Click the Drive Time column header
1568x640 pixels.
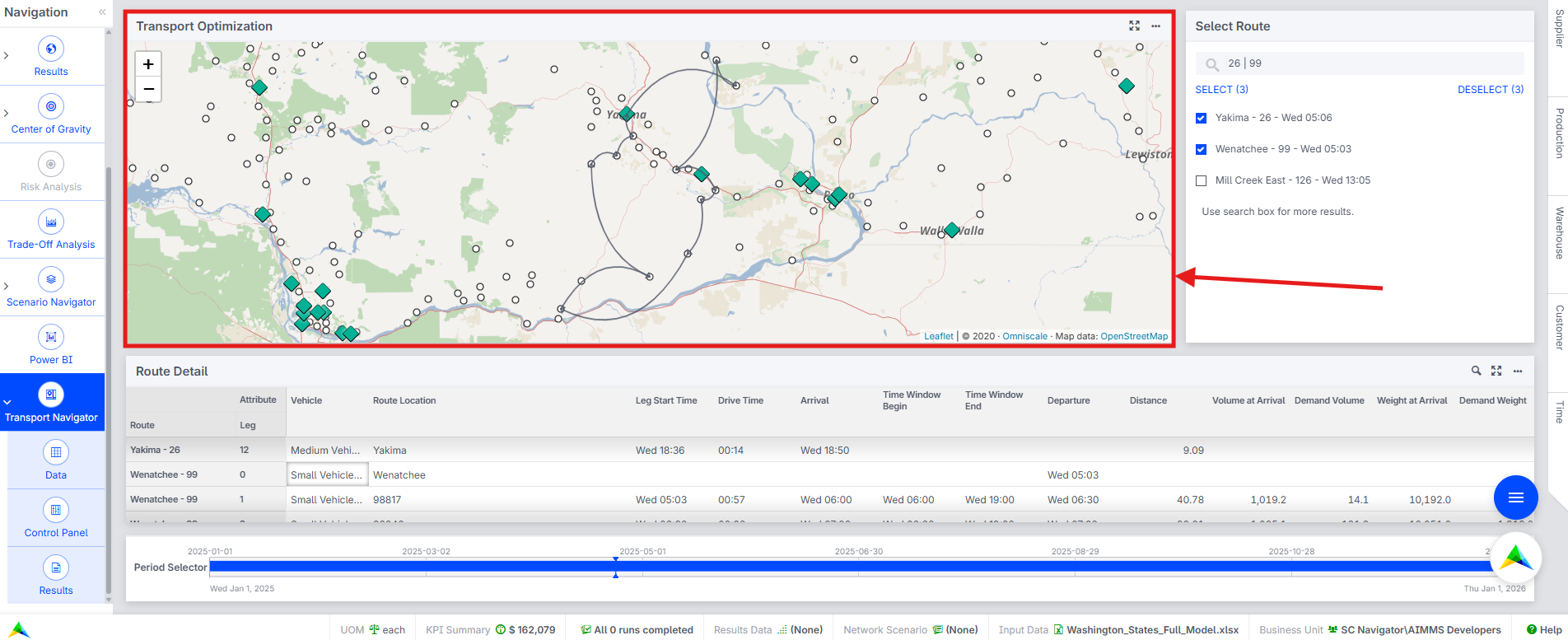[x=740, y=401]
